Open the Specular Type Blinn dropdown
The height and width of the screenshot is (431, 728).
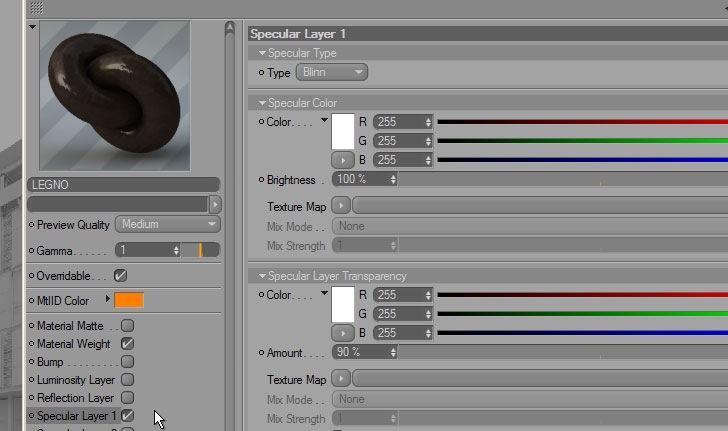(332, 72)
